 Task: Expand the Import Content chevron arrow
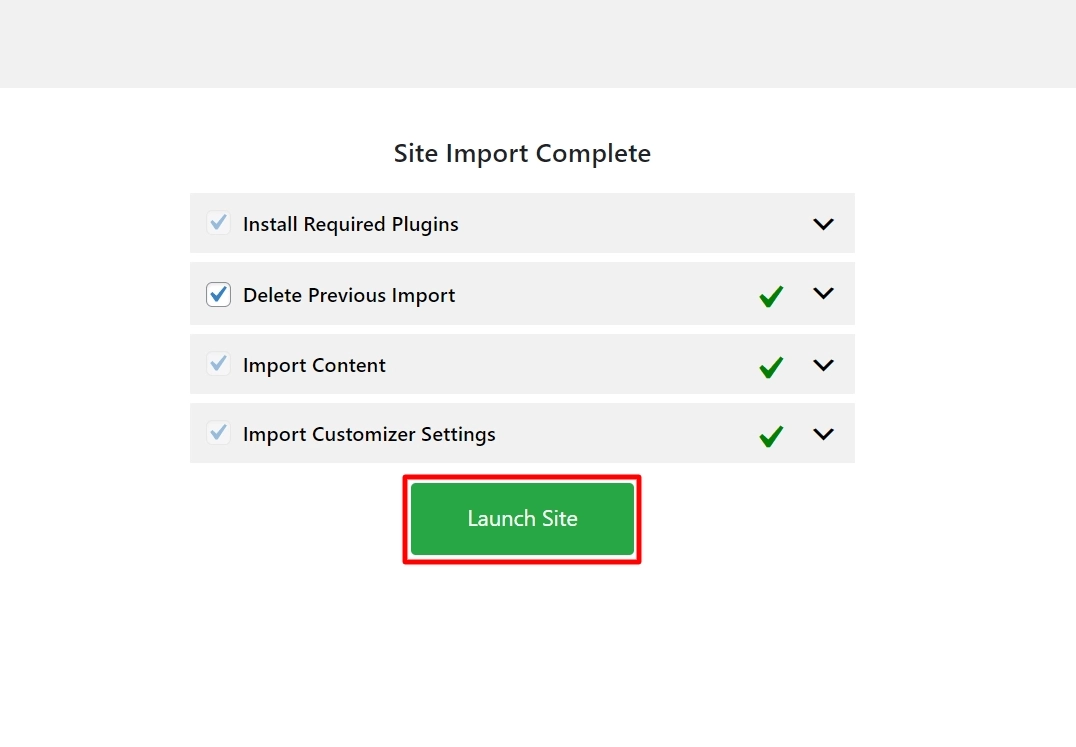823,365
